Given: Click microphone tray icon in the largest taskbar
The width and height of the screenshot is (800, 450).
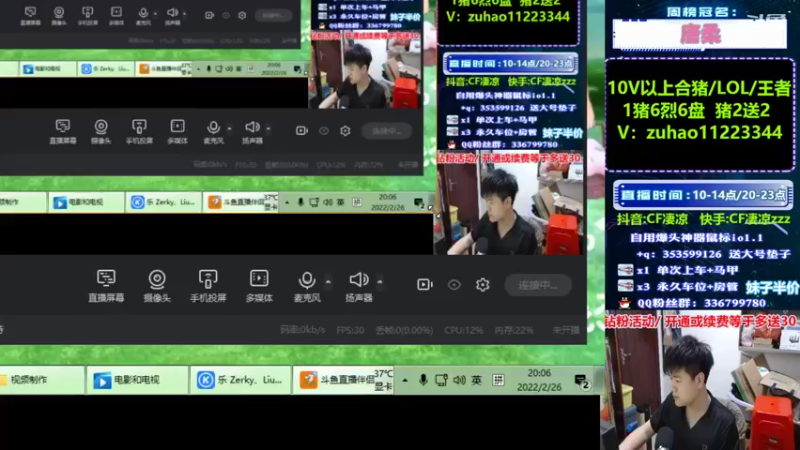Looking at the screenshot, I should (423, 380).
